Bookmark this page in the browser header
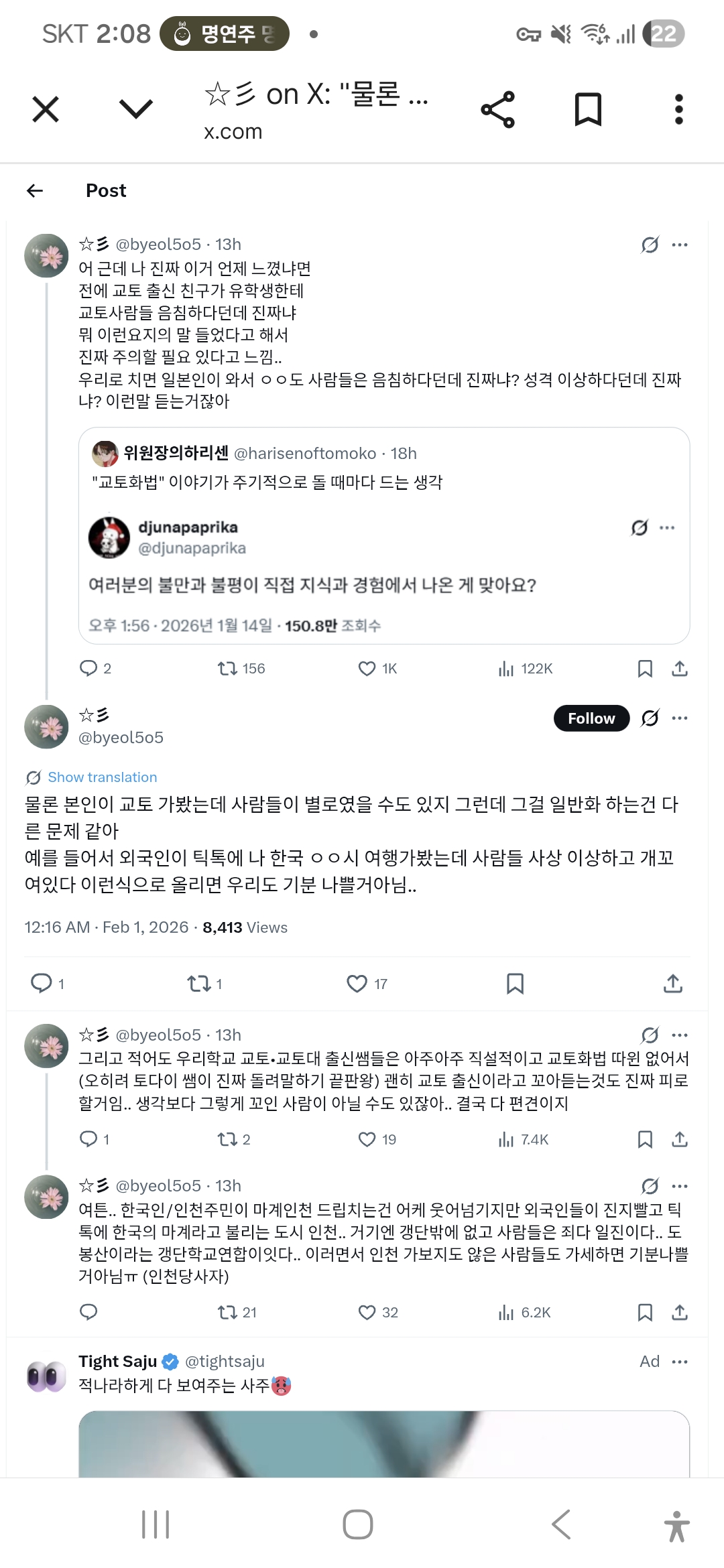This screenshot has width=724, height=1568. point(588,110)
